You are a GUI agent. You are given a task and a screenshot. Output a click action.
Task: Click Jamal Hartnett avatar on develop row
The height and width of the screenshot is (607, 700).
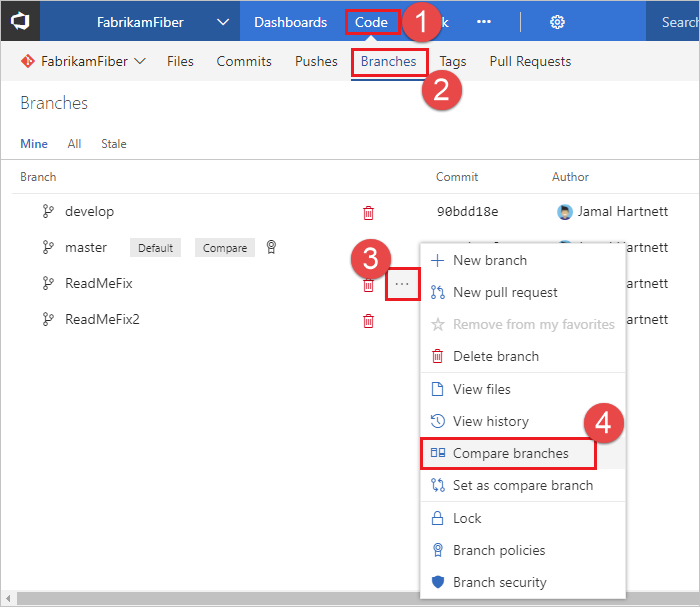pyautogui.click(x=565, y=212)
